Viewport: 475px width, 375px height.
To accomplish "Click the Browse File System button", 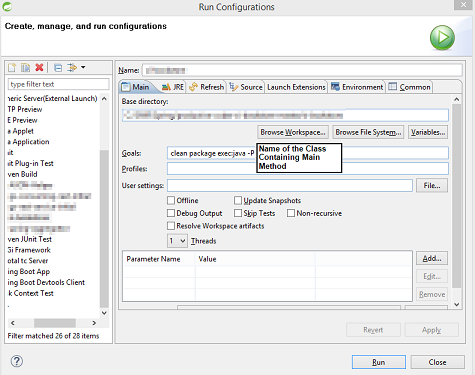I will [x=368, y=132].
